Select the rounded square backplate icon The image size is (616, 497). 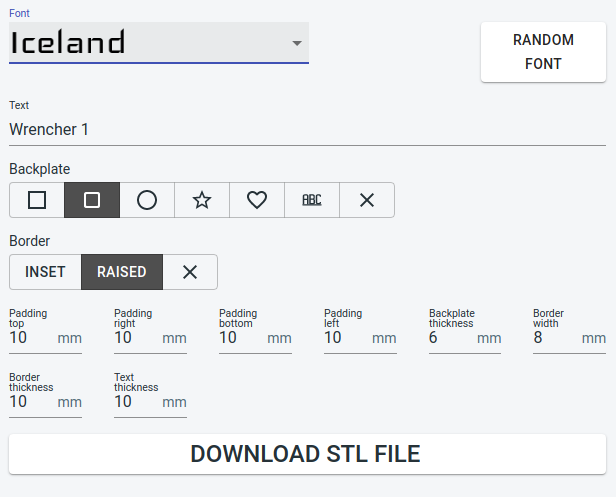[x=92, y=200]
